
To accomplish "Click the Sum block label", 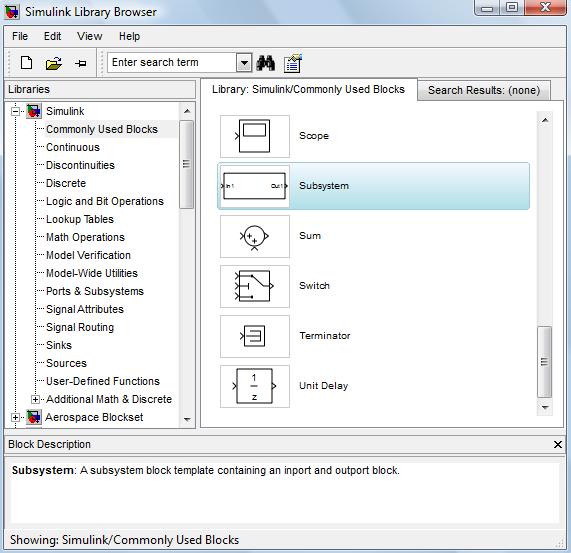I will (x=310, y=236).
